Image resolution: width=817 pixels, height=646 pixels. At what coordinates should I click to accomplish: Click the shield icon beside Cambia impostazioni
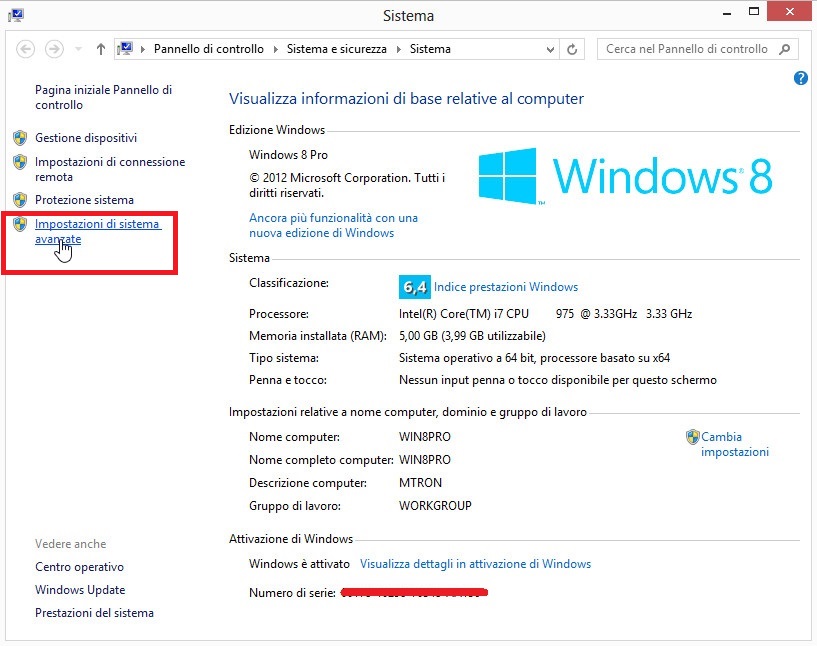[x=692, y=437]
